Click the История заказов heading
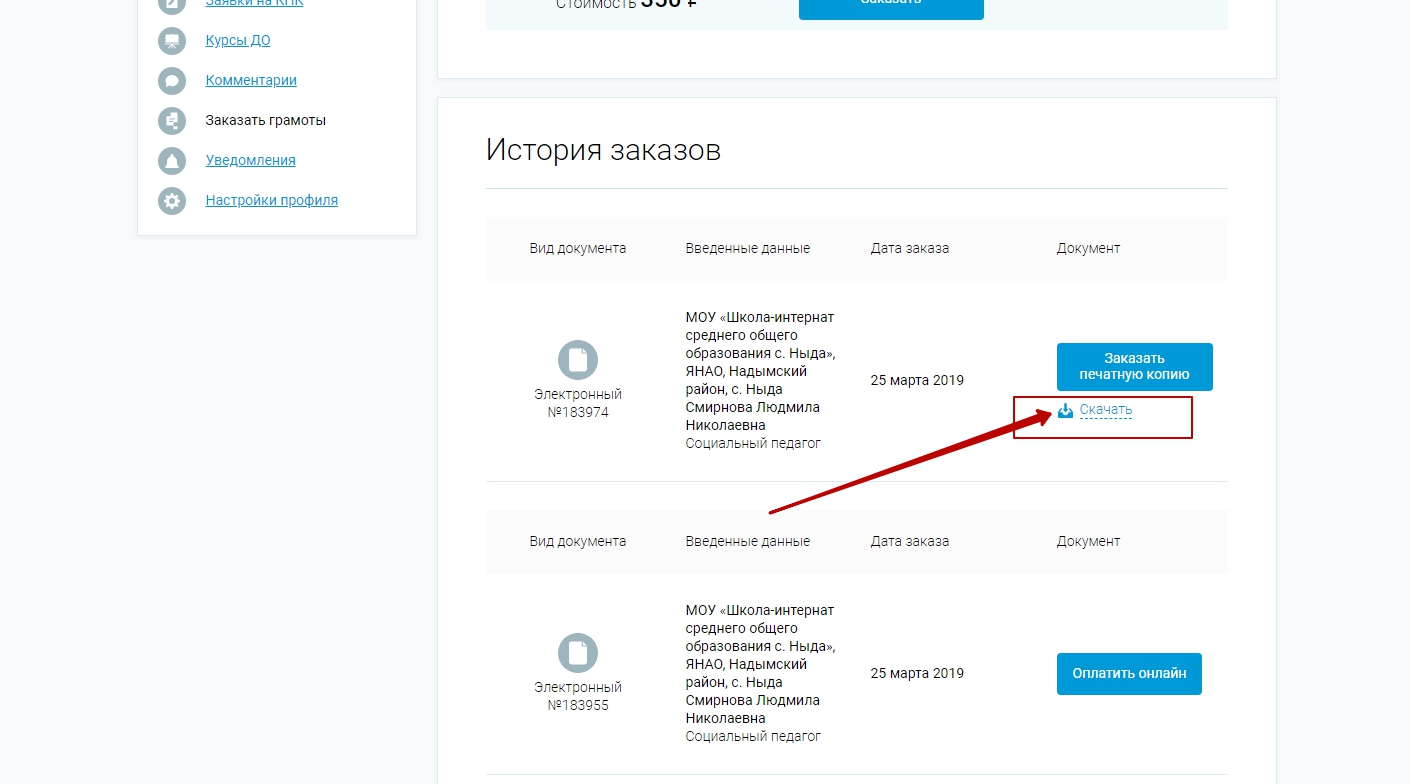The height and width of the screenshot is (784, 1410). point(603,150)
